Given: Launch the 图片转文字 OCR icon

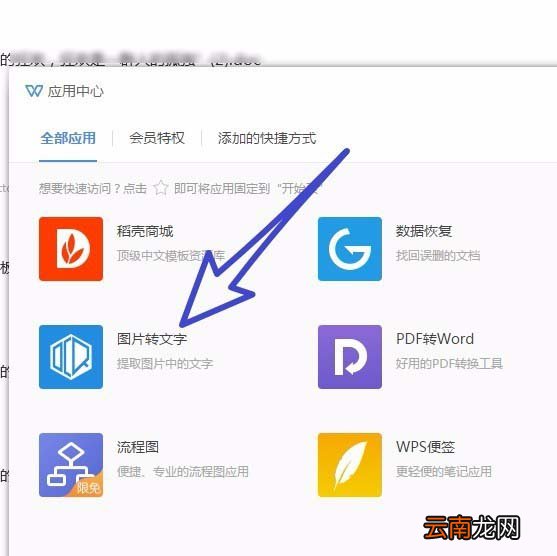Looking at the screenshot, I should (71, 357).
